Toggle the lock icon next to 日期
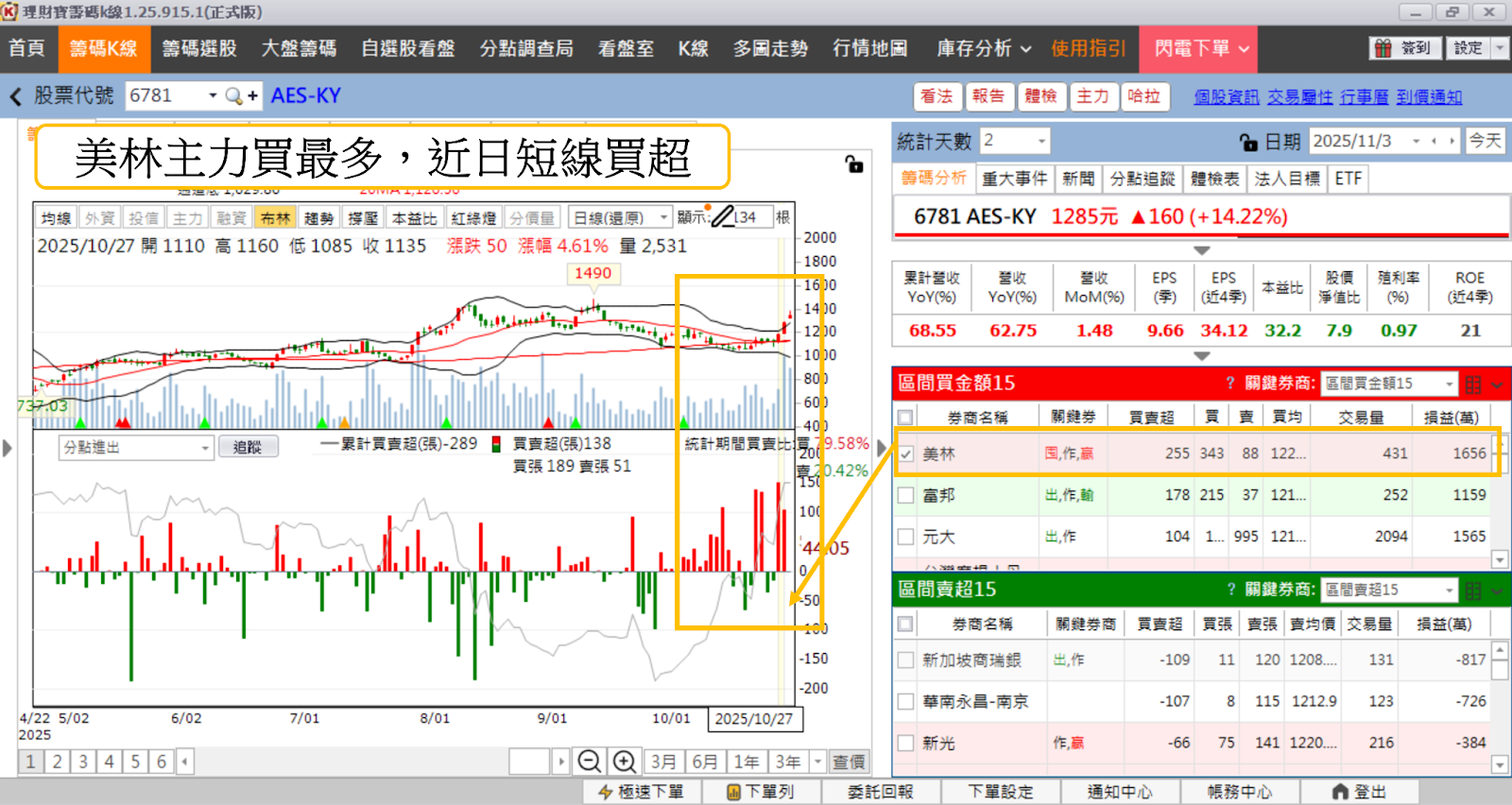This screenshot has width=1512, height=805. coord(1248,142)
